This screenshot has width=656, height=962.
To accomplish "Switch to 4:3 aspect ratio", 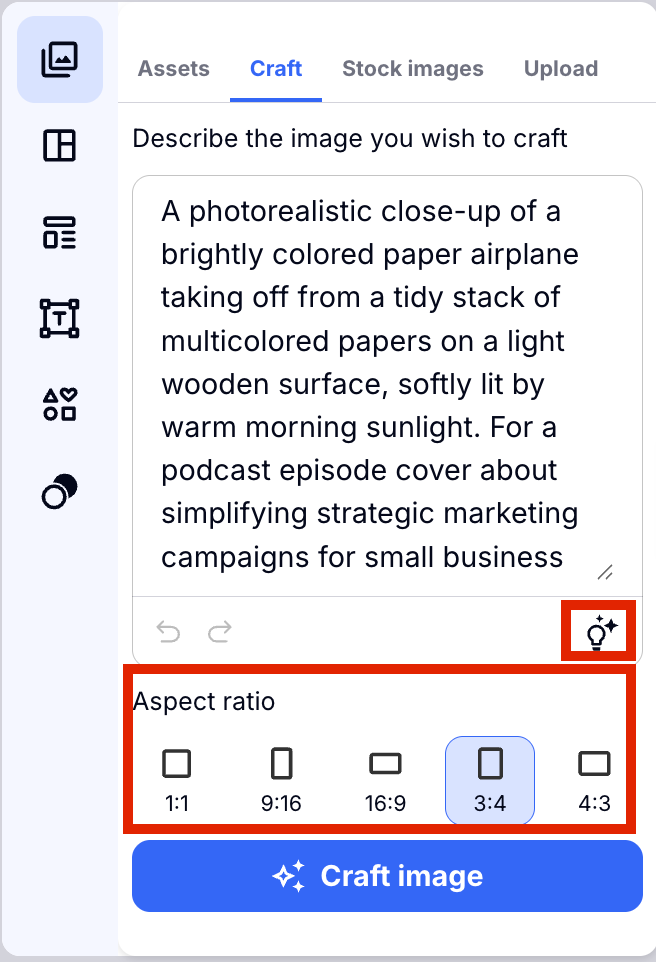I will tap(594, 778).
